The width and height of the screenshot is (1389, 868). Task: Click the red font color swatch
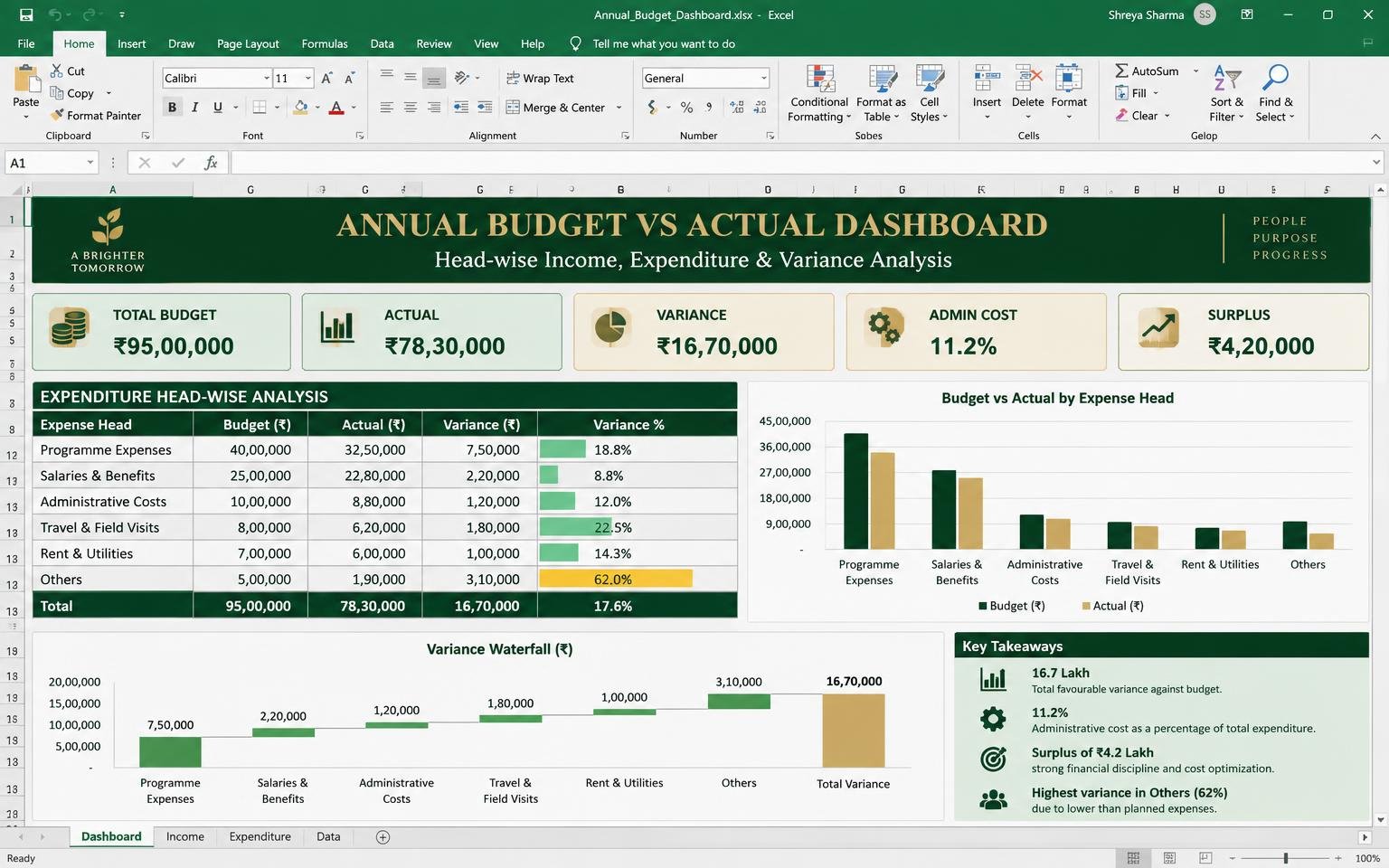[x=336, y=108]
